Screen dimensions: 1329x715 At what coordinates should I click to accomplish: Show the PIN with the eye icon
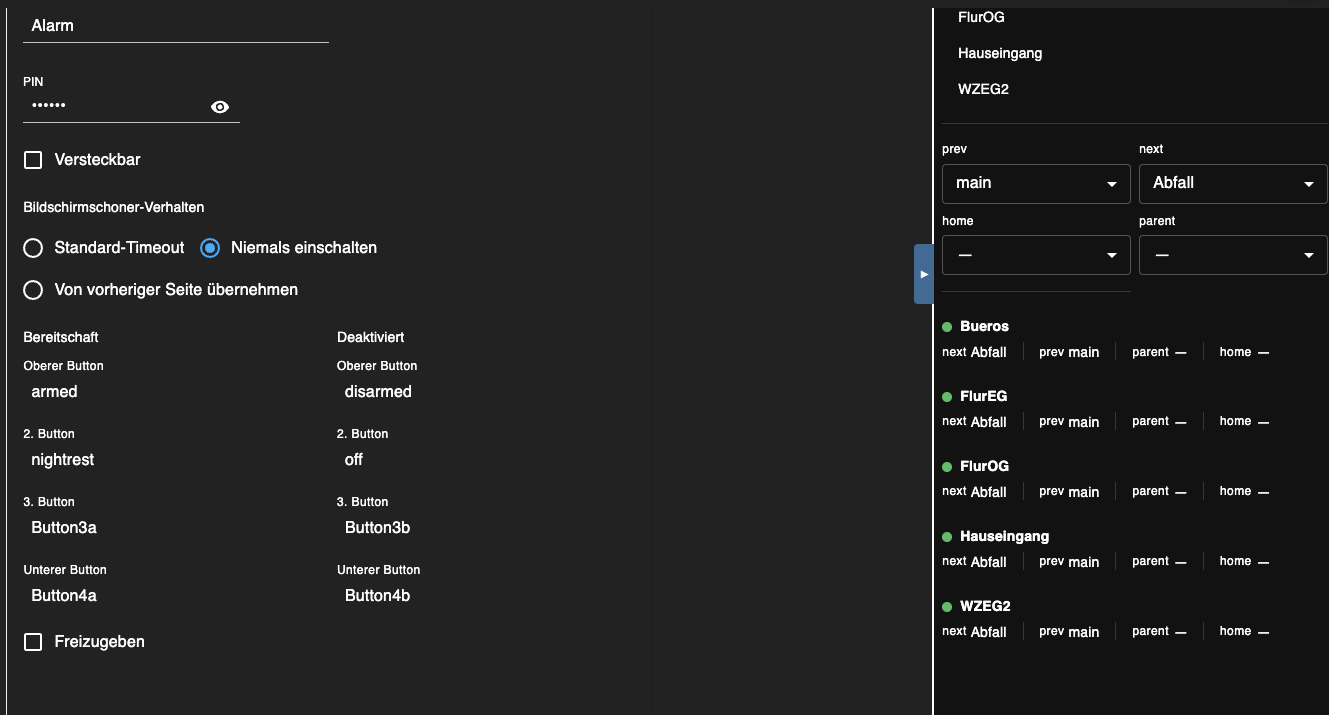coord(220,107)
